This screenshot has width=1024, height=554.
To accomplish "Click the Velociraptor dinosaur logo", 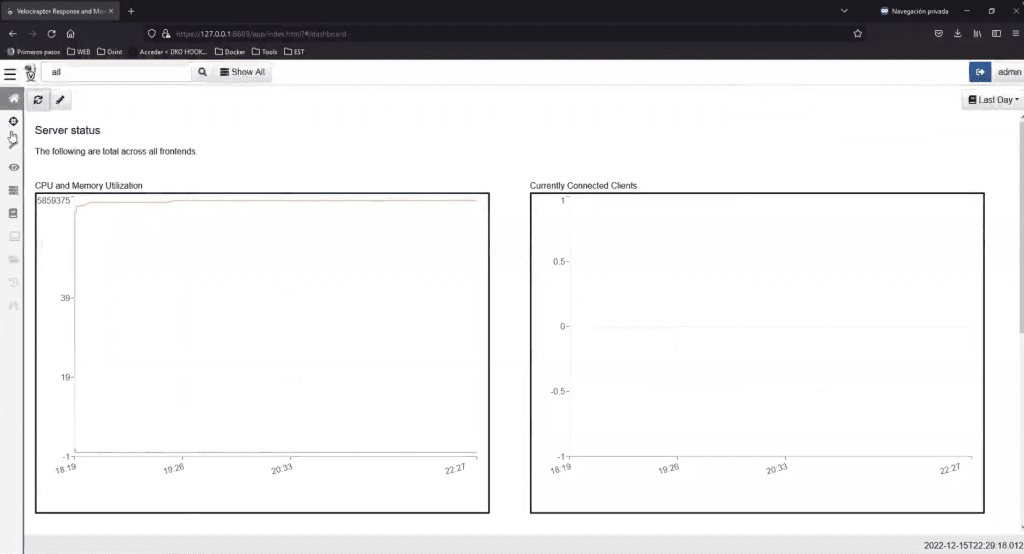I will (x=30, y=73).
